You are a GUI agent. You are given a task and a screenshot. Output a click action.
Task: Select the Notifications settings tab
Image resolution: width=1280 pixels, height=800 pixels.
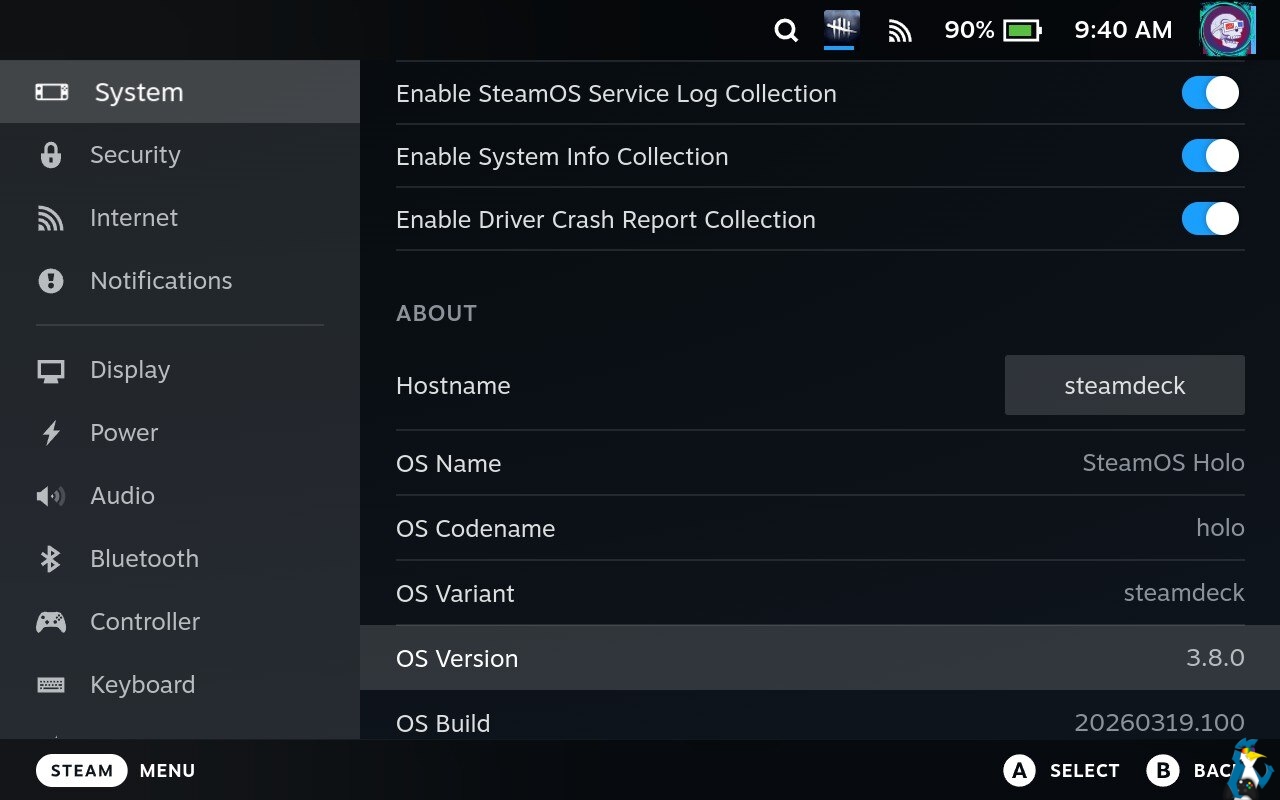point(160,281)
